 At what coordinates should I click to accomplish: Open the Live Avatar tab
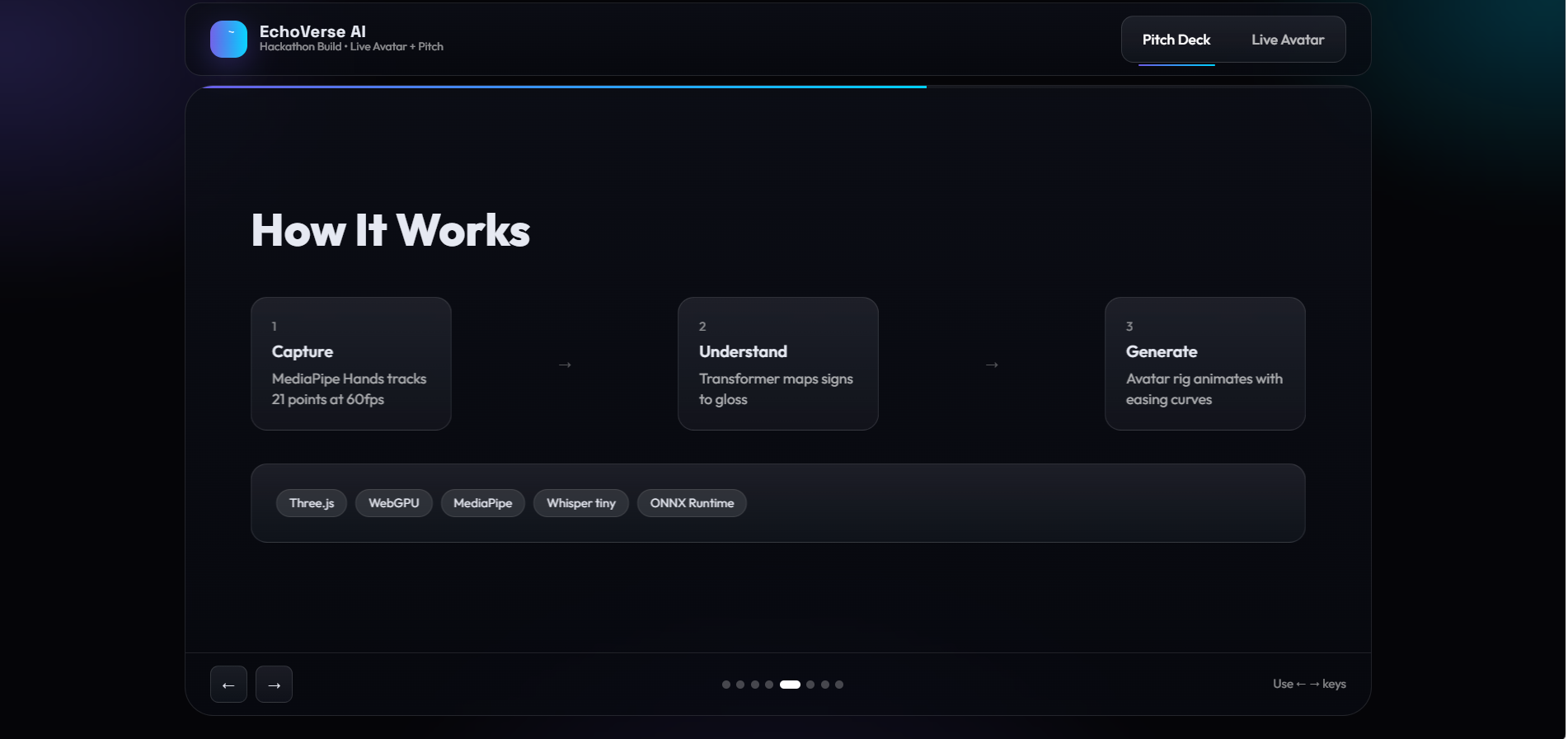pyautogui.click(x=1288, y=40)
